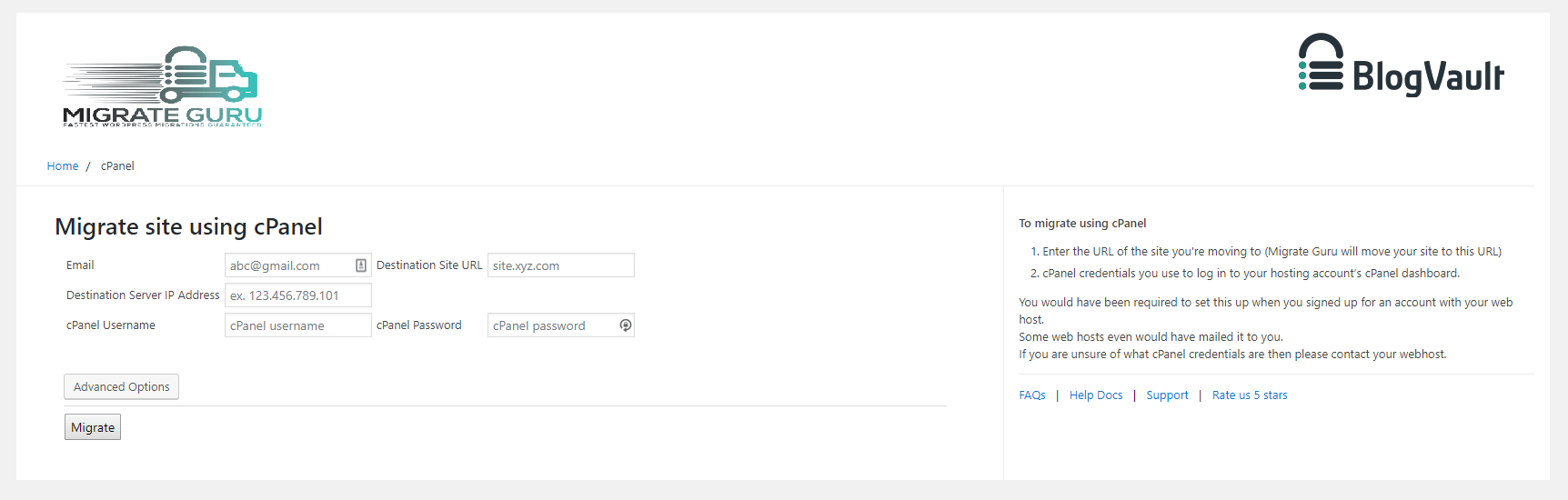Click the Migrate button
The width and height of the screenshot is (1568, 500).
pyautogui.click(x=93, y=427)
